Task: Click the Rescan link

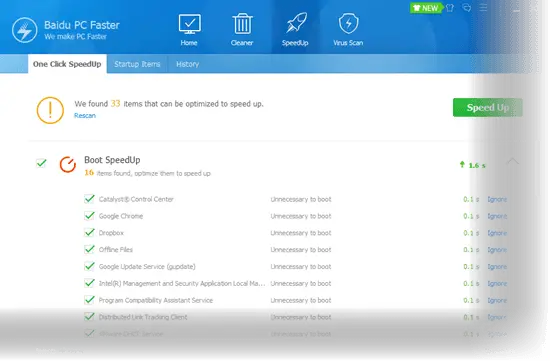Action: [85, 116]
